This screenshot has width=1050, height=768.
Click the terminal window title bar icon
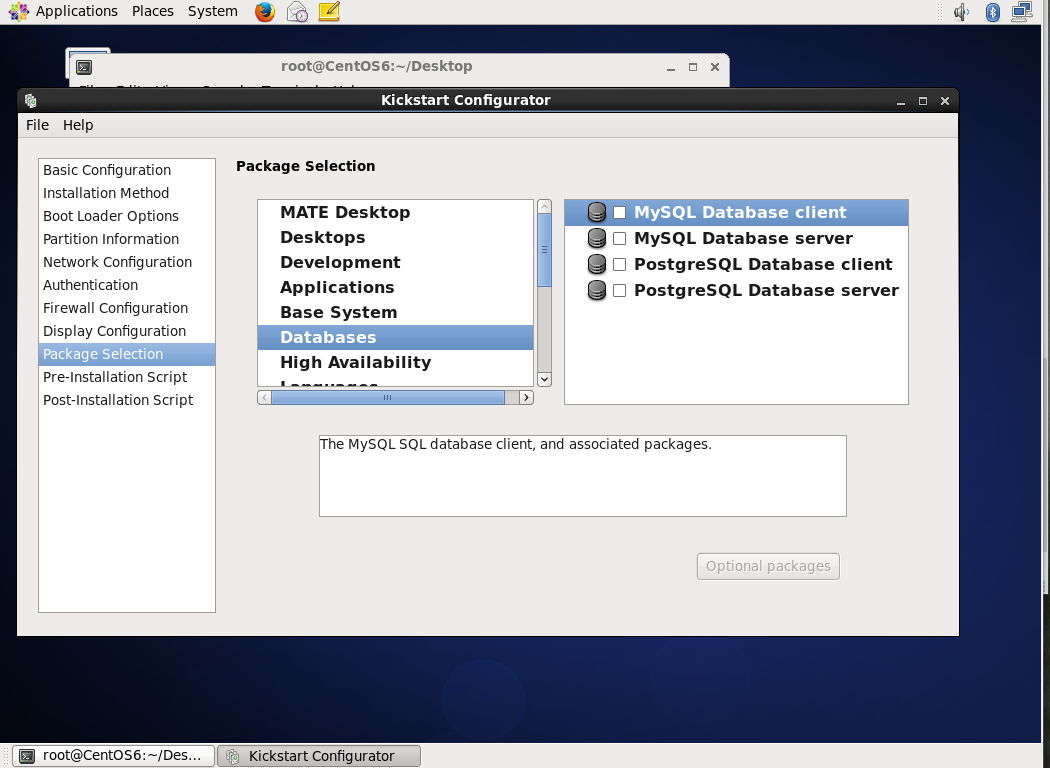click(x=84, y=67)
